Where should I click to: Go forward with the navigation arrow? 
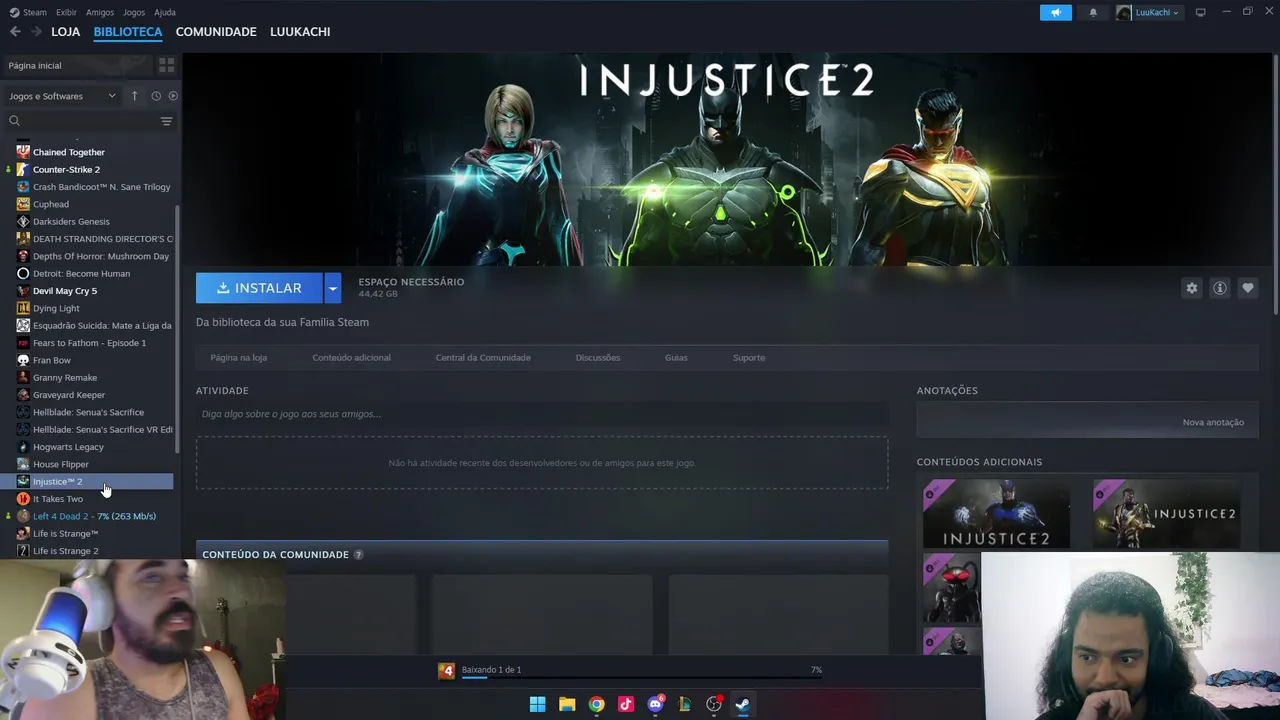point(36,32)
